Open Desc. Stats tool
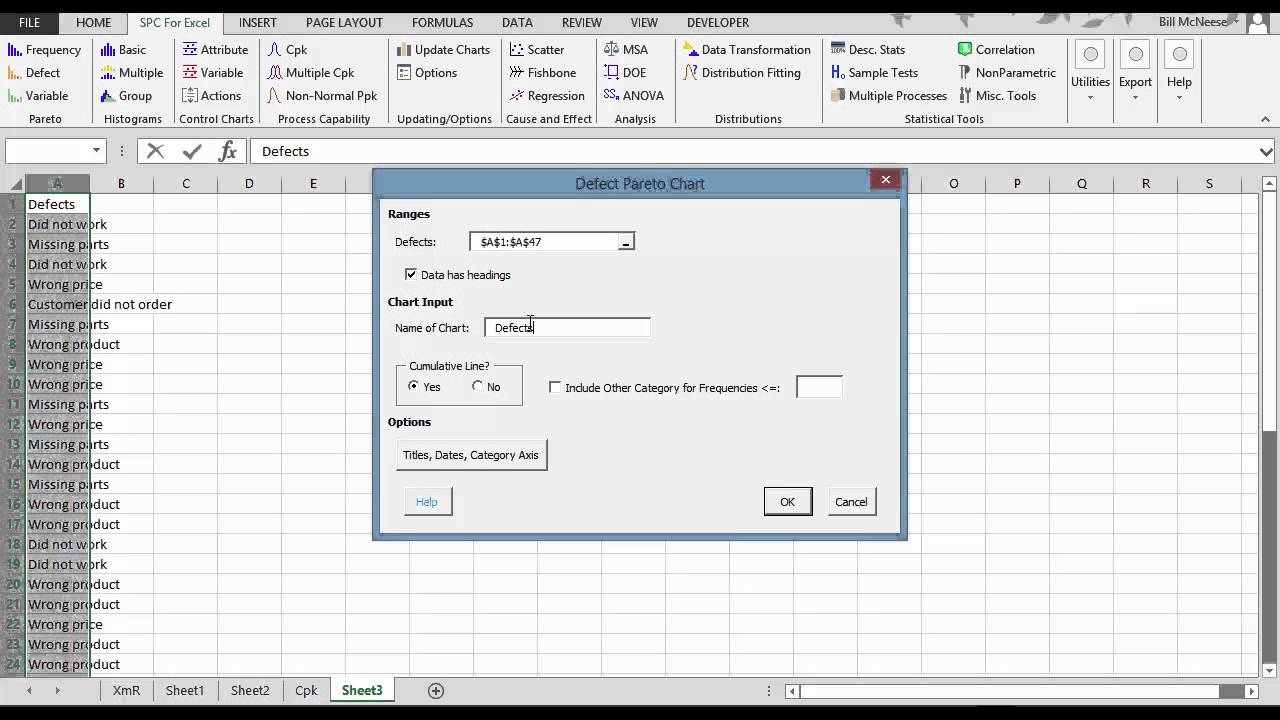The image size is (1280, 720). point(867,49)
